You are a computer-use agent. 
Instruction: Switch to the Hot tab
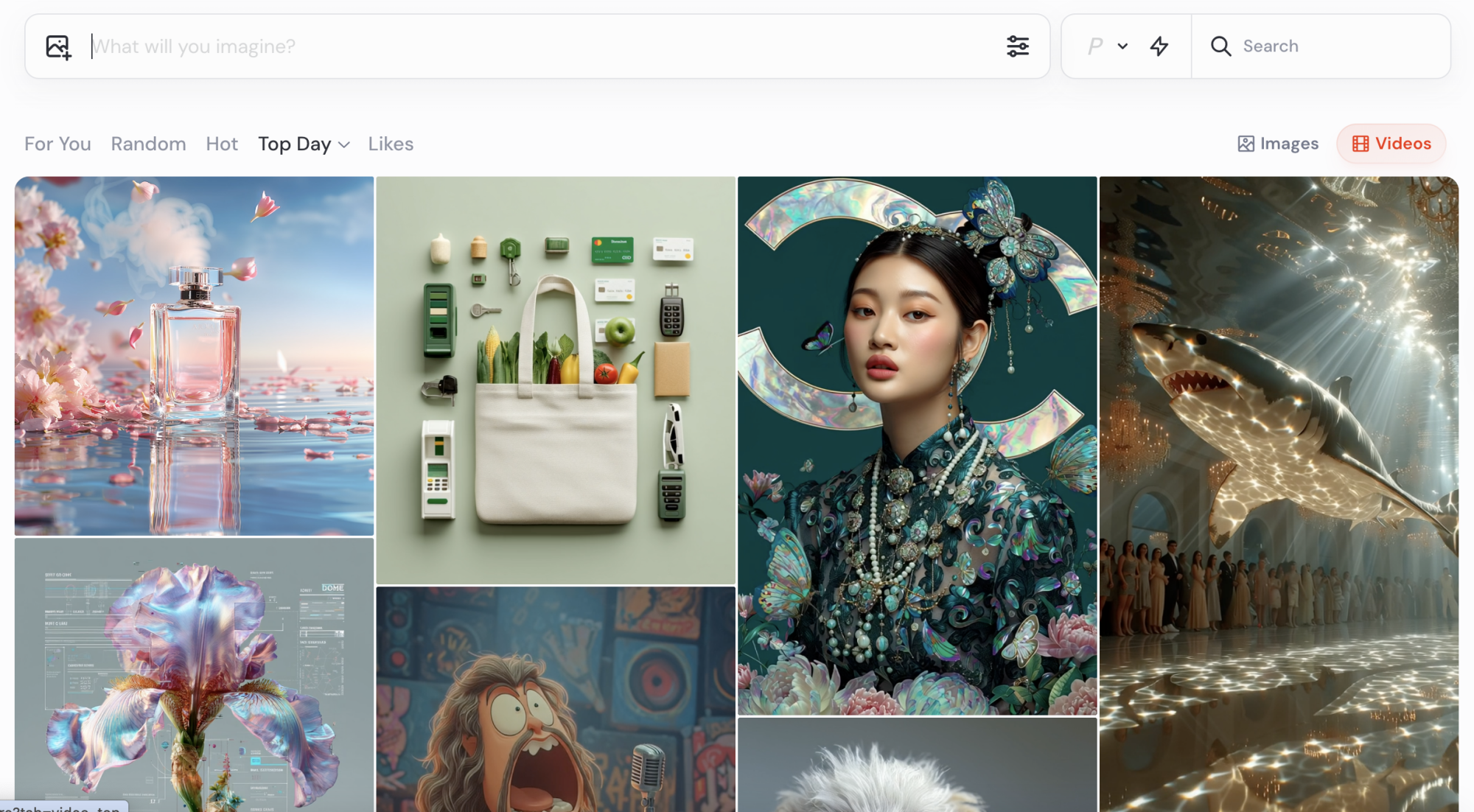click(x=221, y=144)
